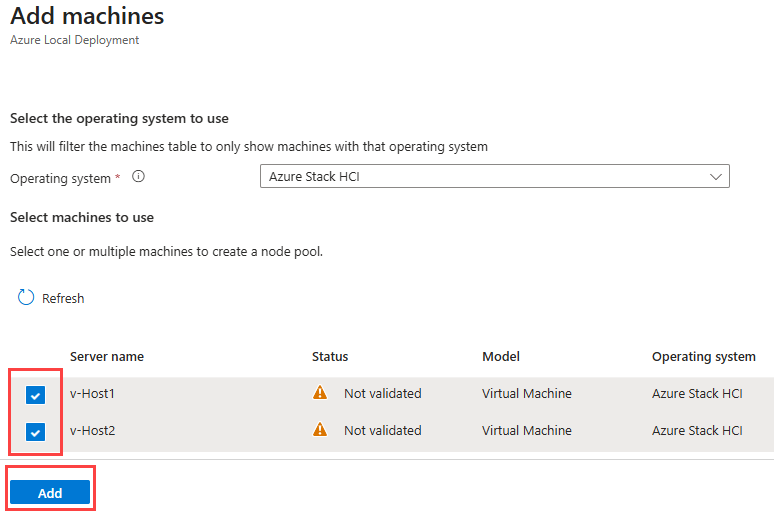Click v-Host2 Azure Stack HCI cell
This screenshot has height=518, width=774.
[x=697, y=430]
